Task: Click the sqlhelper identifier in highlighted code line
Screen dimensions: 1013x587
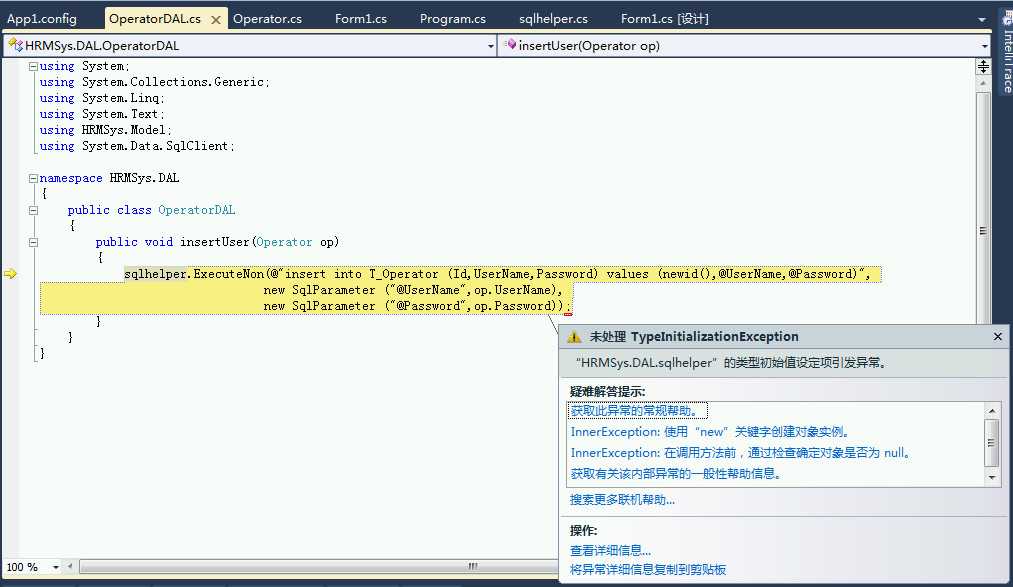Action: [156, 274]
